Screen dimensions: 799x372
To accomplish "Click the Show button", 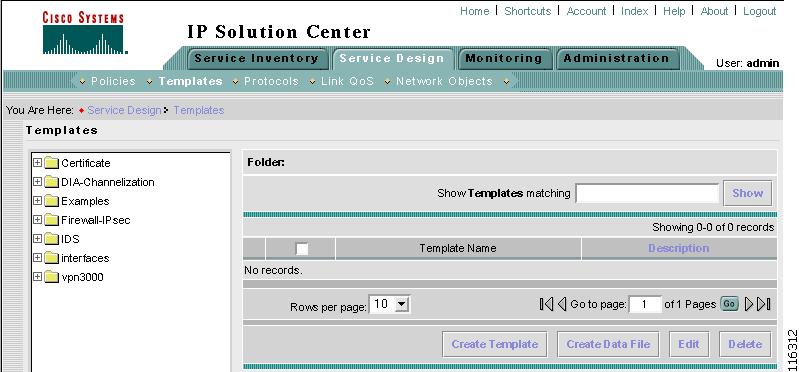I will click(748, 193).
